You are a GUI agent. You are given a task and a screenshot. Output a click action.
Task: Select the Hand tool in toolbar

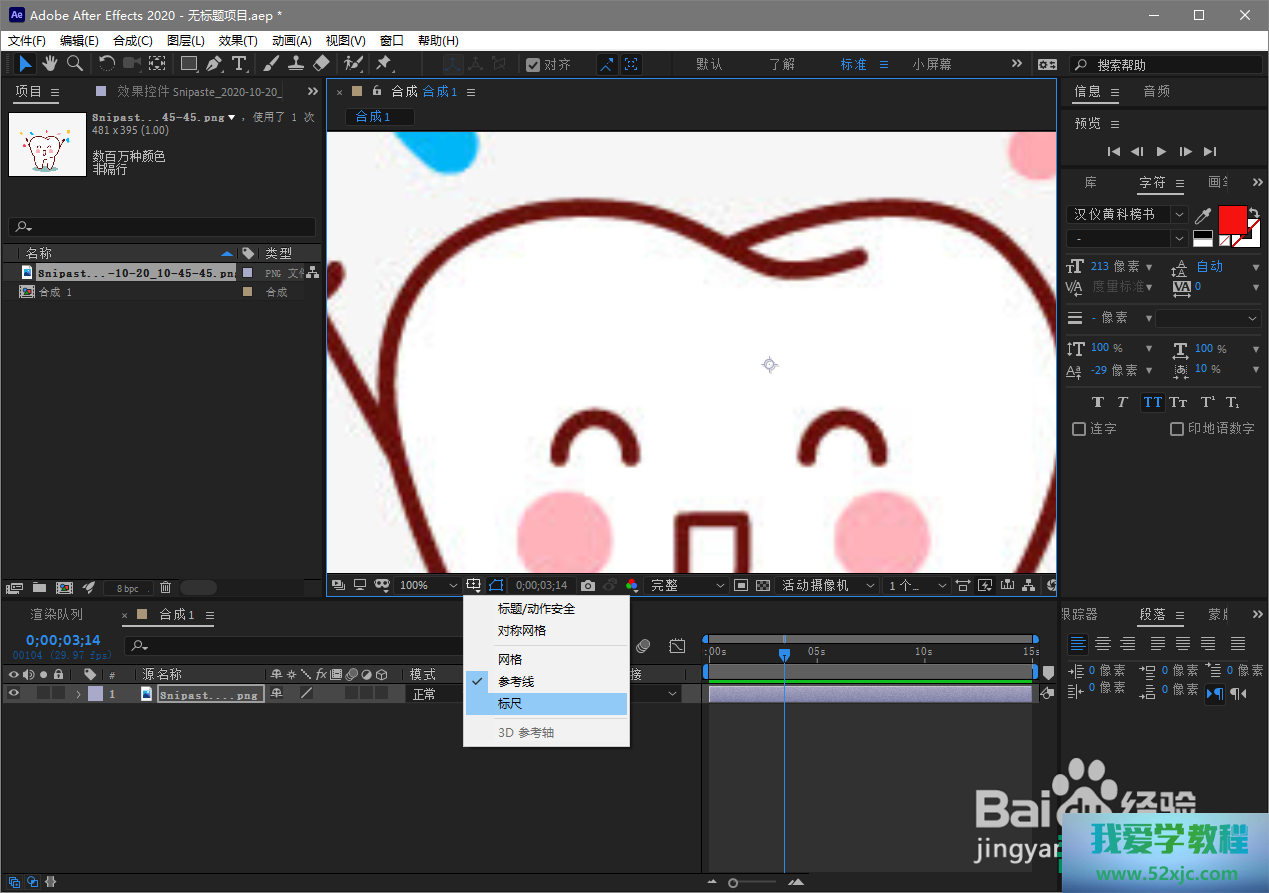pos(49,64)
